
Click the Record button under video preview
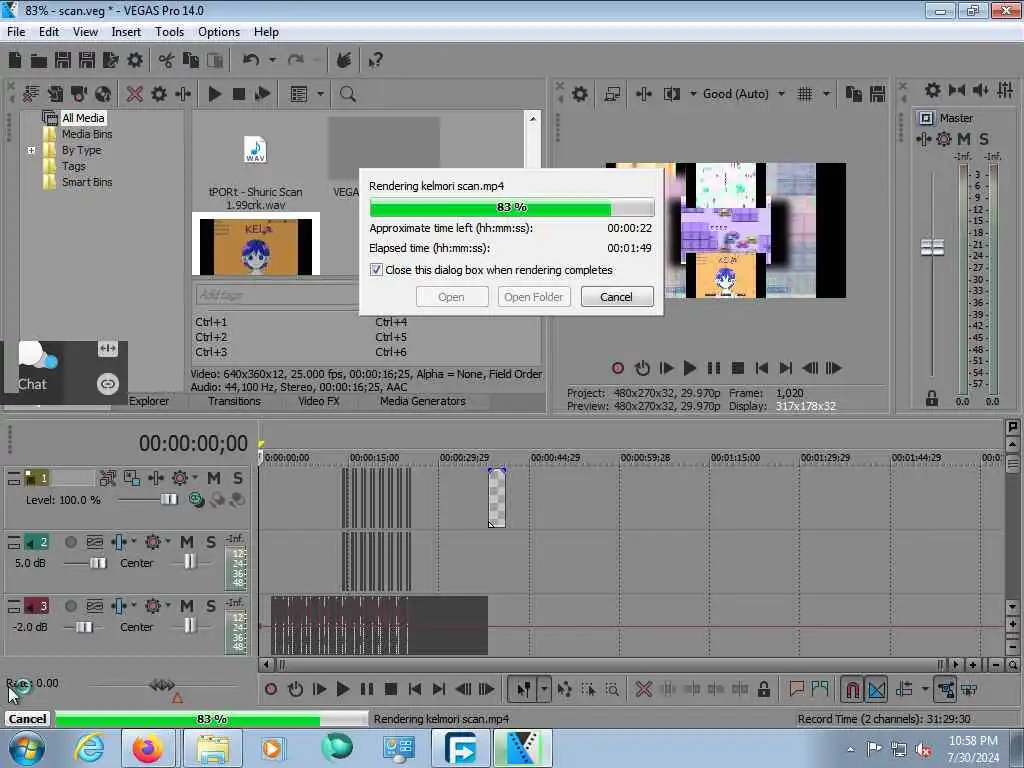617,368
